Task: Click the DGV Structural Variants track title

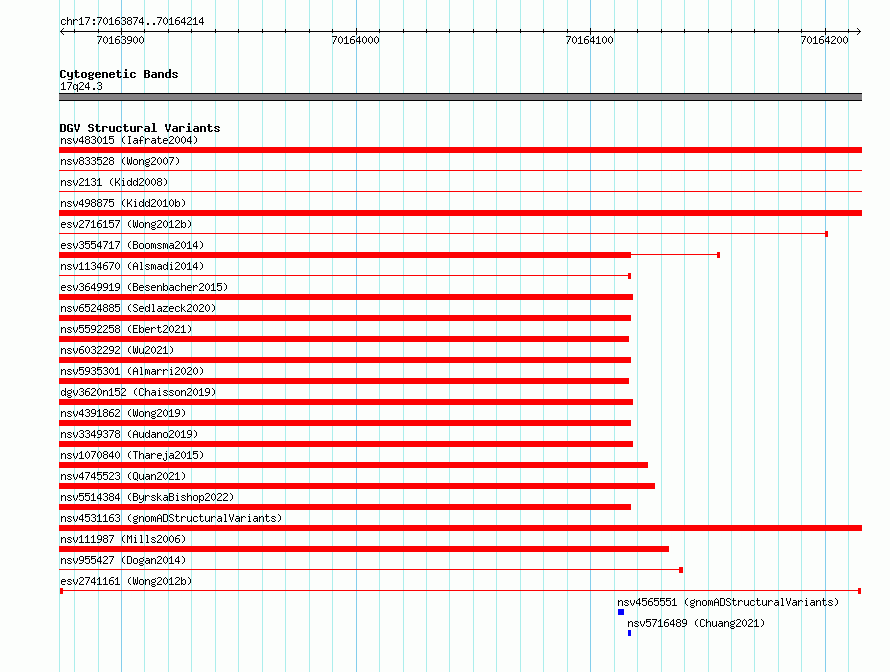Action: [140, 128]
